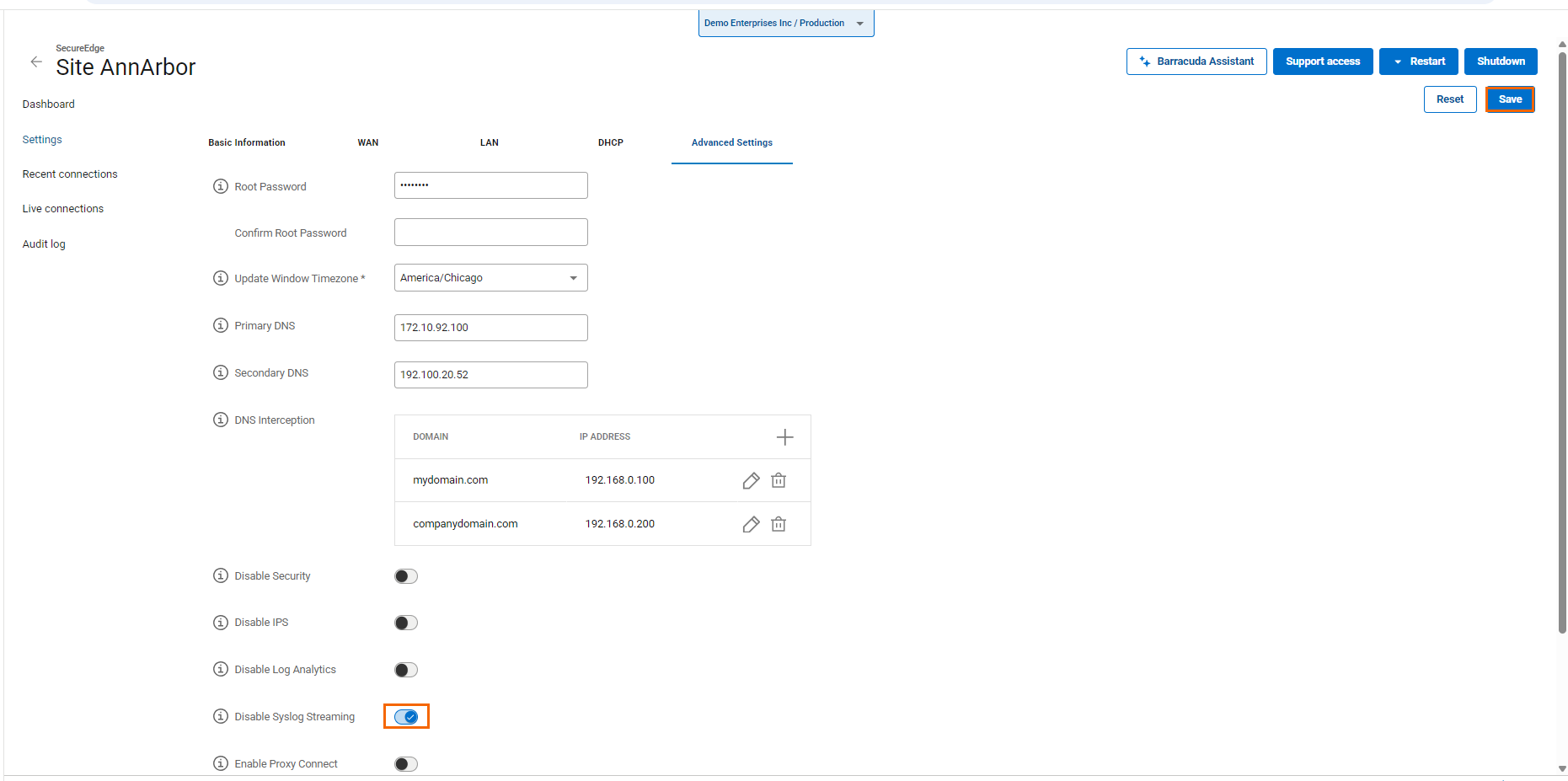Click the info icon beside Disable IPS
1568x781 pixels.
pos(221,623)
